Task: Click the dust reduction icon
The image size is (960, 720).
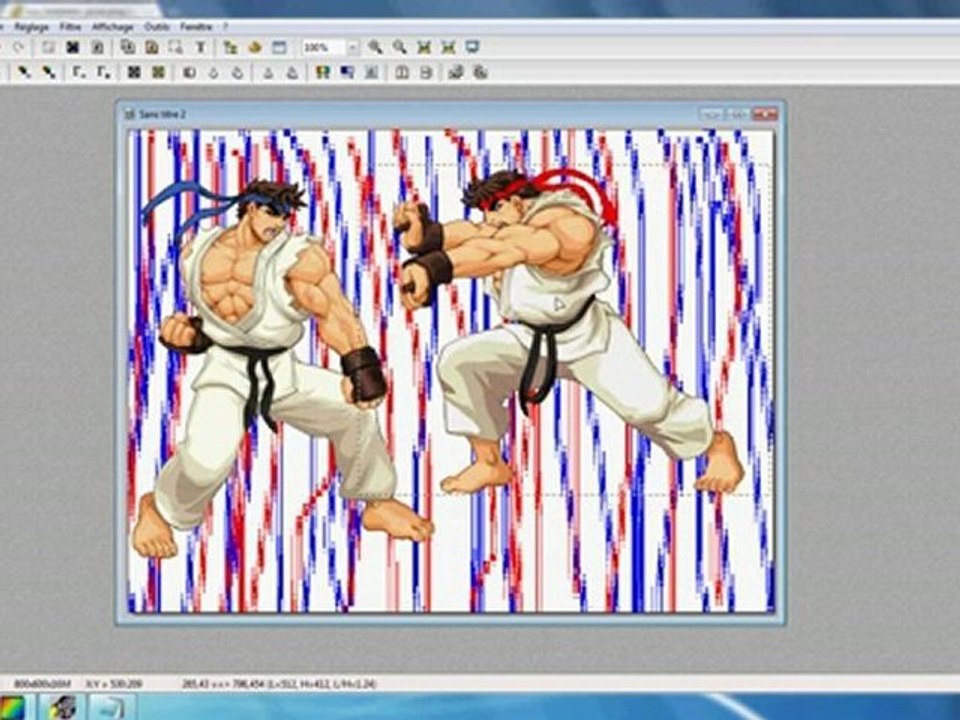Action: (x=189, y=72)
